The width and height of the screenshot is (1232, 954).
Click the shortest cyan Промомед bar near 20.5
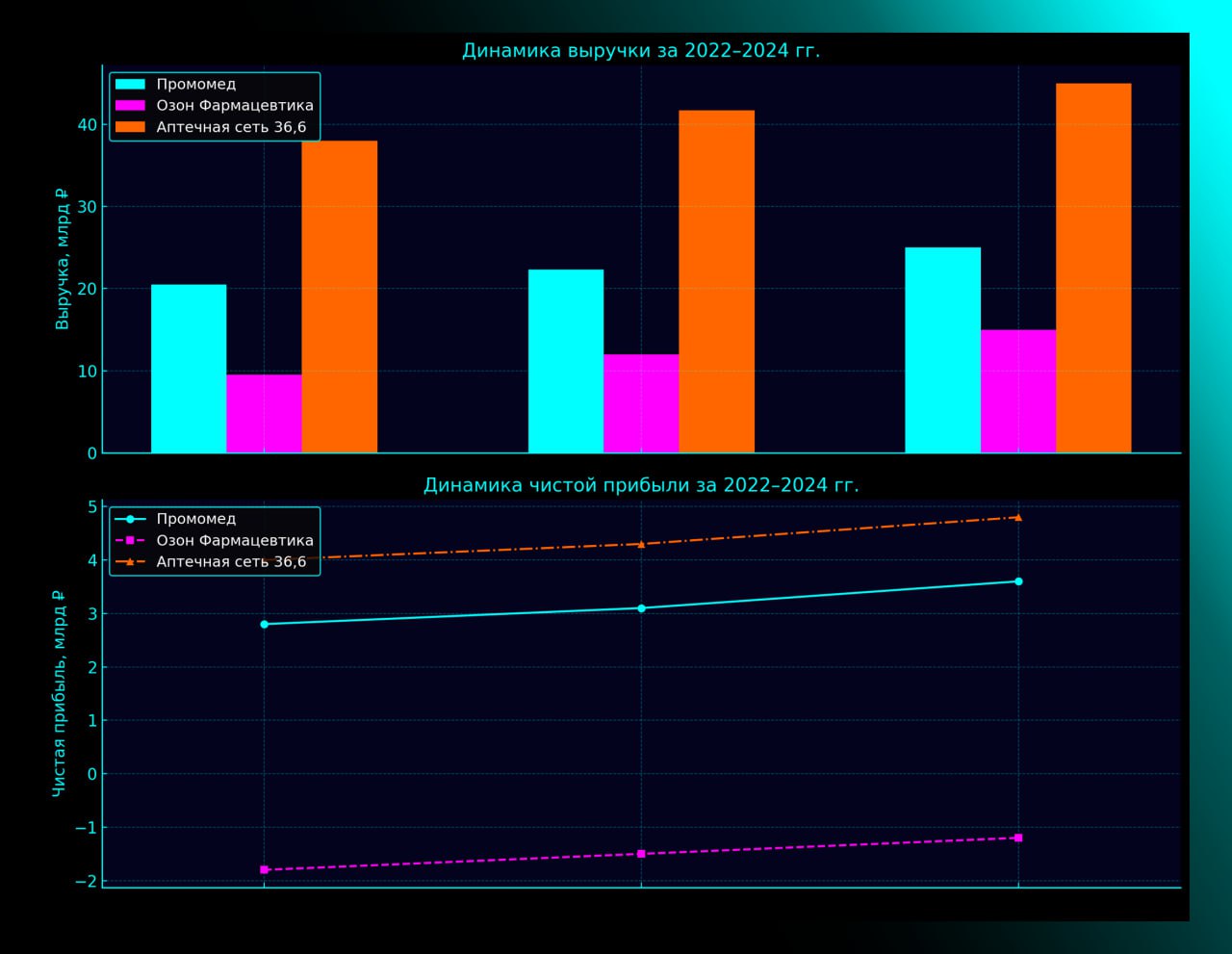click(x=189, y=369)
